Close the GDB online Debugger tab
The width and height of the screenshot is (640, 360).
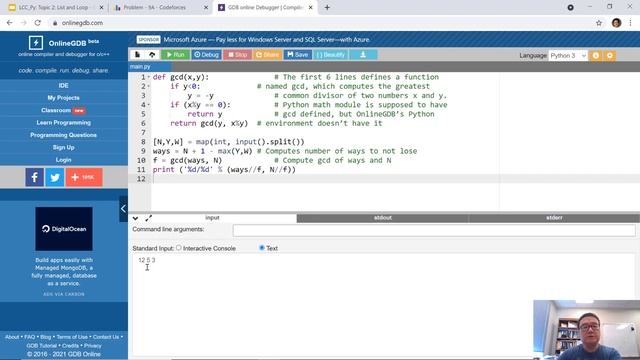[310, 8]
